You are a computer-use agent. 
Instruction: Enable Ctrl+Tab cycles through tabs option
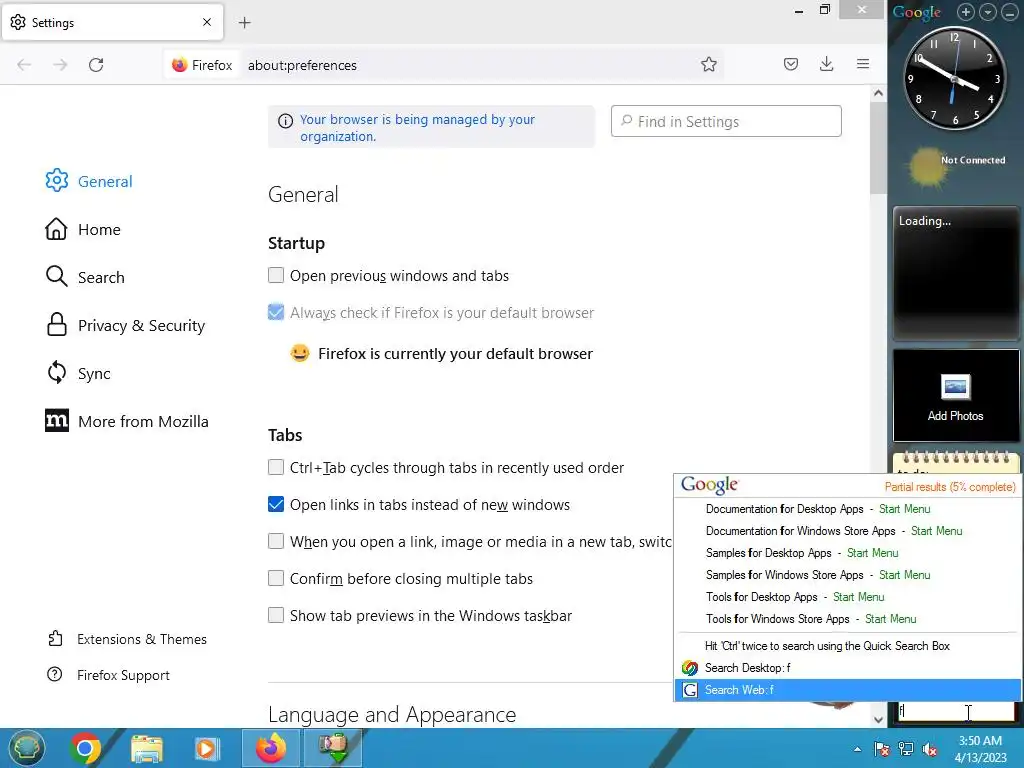276,467
